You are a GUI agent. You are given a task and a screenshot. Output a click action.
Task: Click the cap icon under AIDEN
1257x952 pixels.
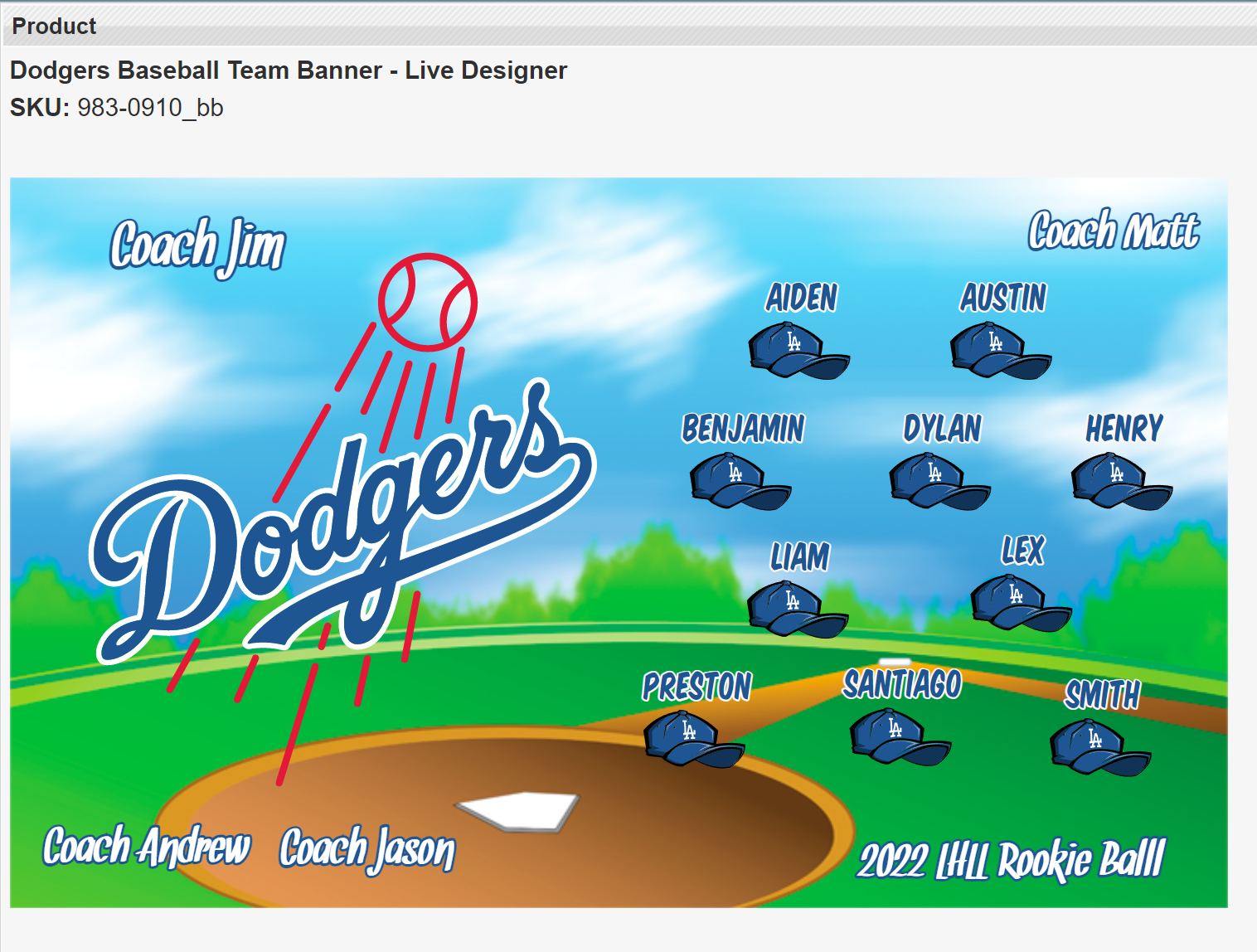click(798, 351)
